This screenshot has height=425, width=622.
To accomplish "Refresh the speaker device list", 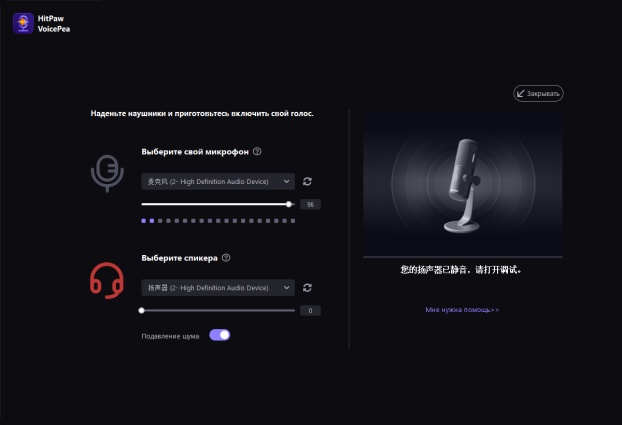I will pyautogui.click(x=307, y=288).
